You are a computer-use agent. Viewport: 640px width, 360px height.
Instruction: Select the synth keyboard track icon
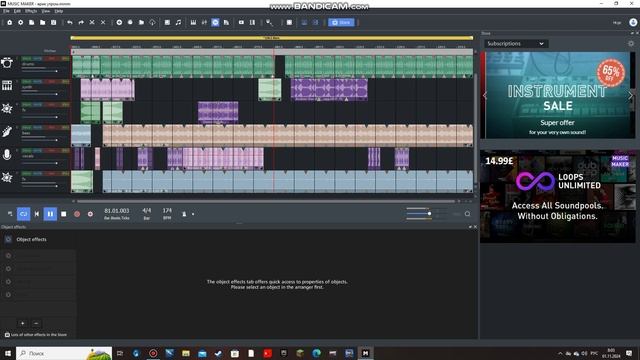[x=7, y=85]
